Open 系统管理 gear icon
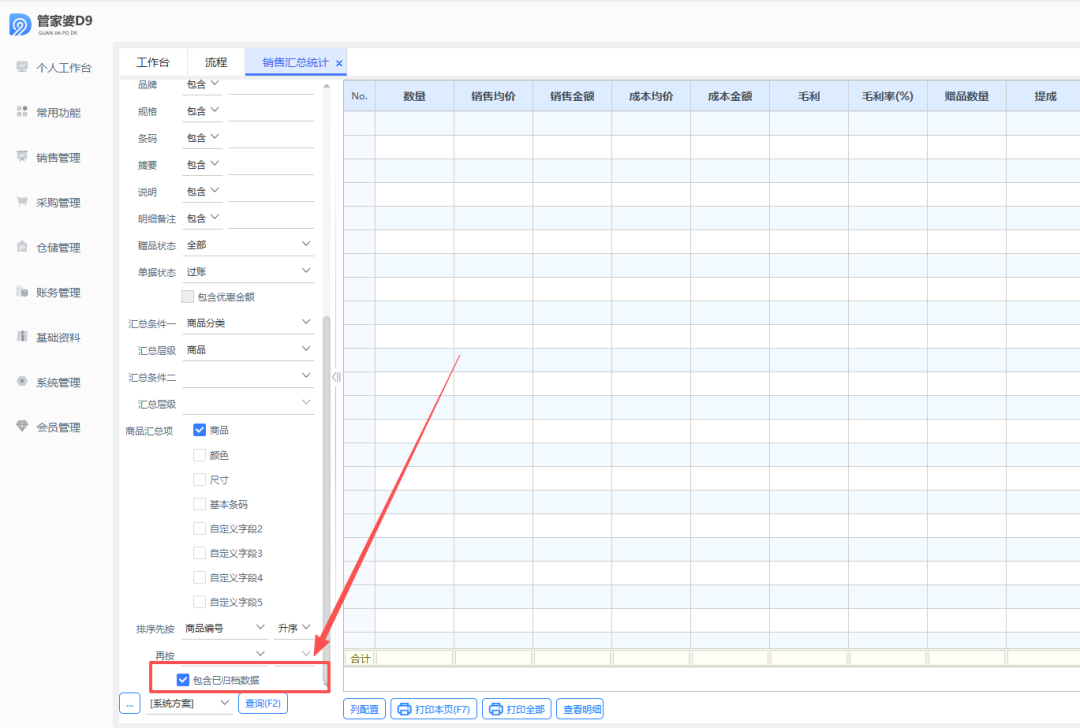Viewport: 1080px width, 728px height. point(22,382)
